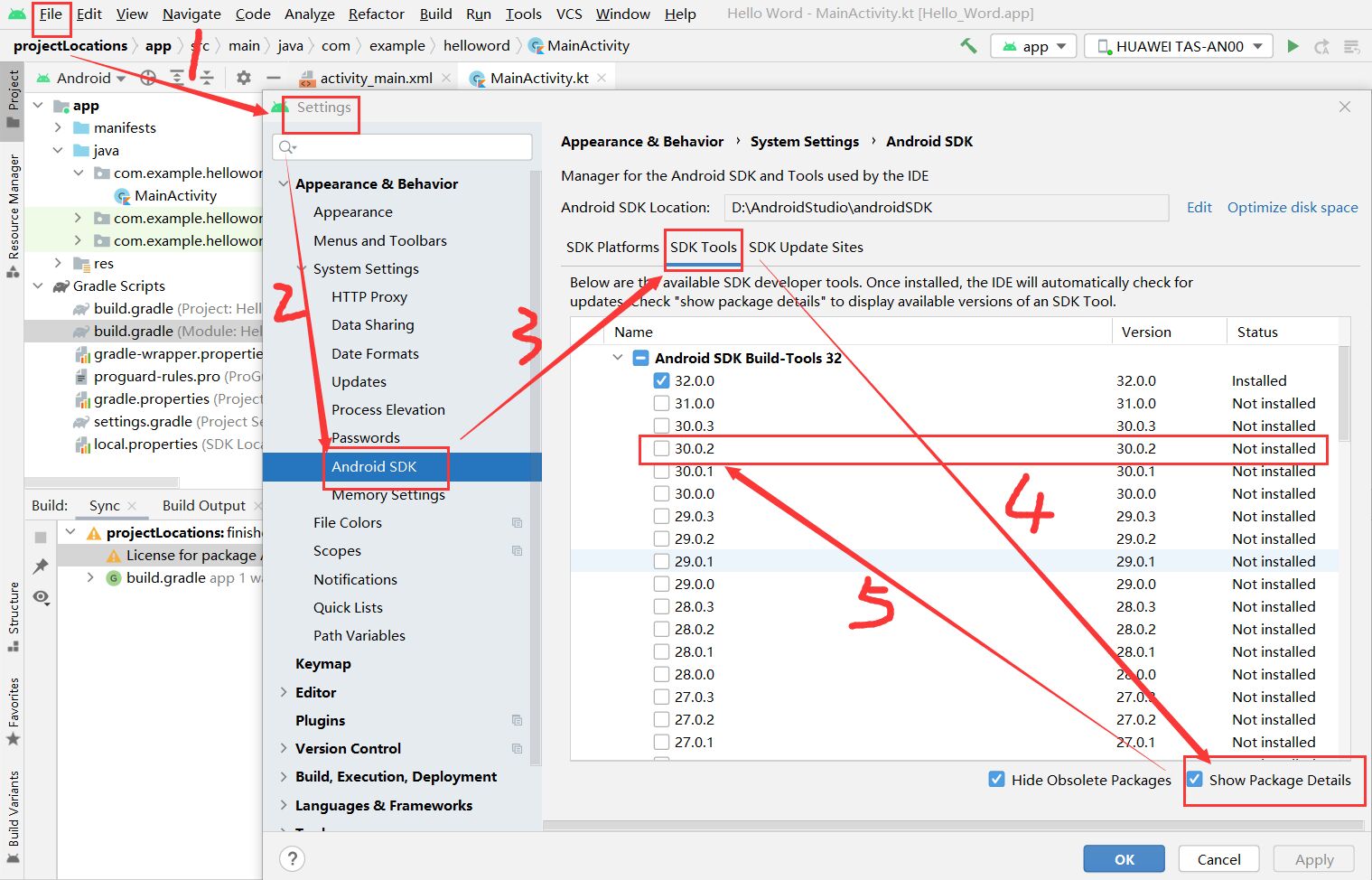Collapse the Android SDK Build-Tools 32 node

point(618,358)
